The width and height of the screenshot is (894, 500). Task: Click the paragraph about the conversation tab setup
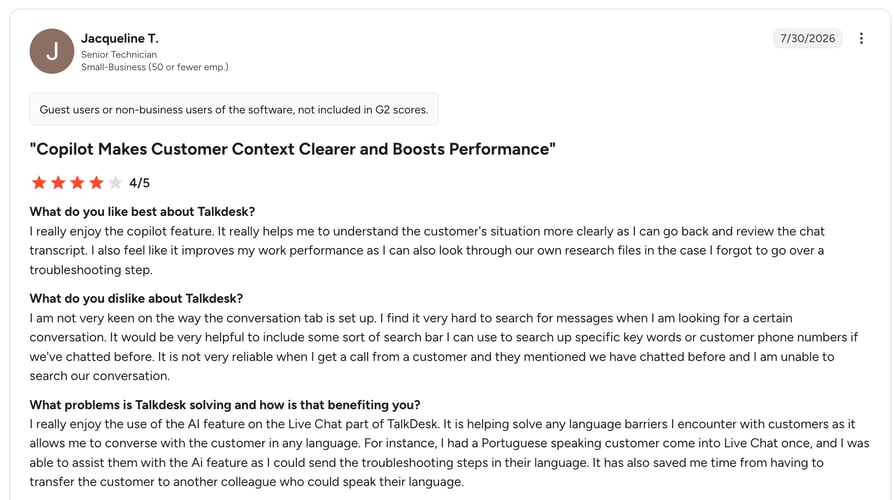coord(444,347)
